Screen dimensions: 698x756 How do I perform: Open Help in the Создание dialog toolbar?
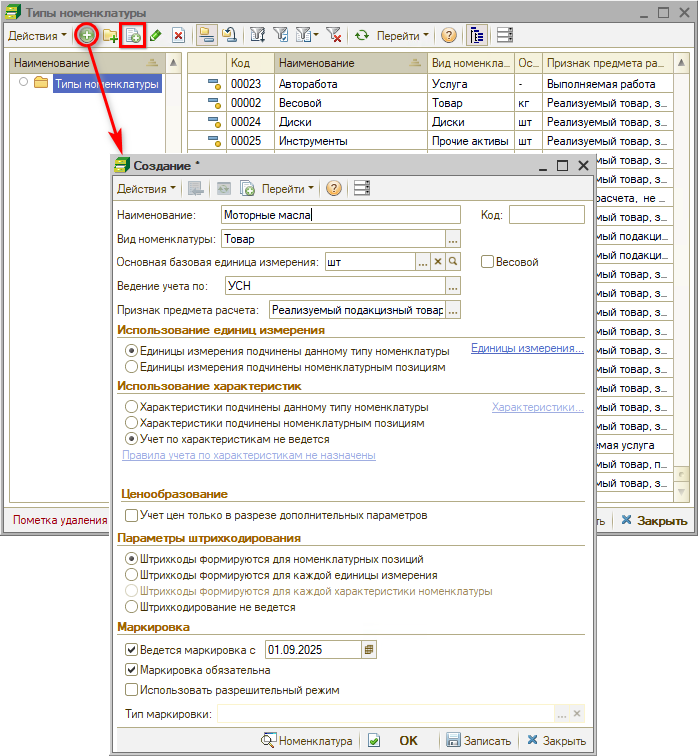pyautogui.click(x=334, y=188)
